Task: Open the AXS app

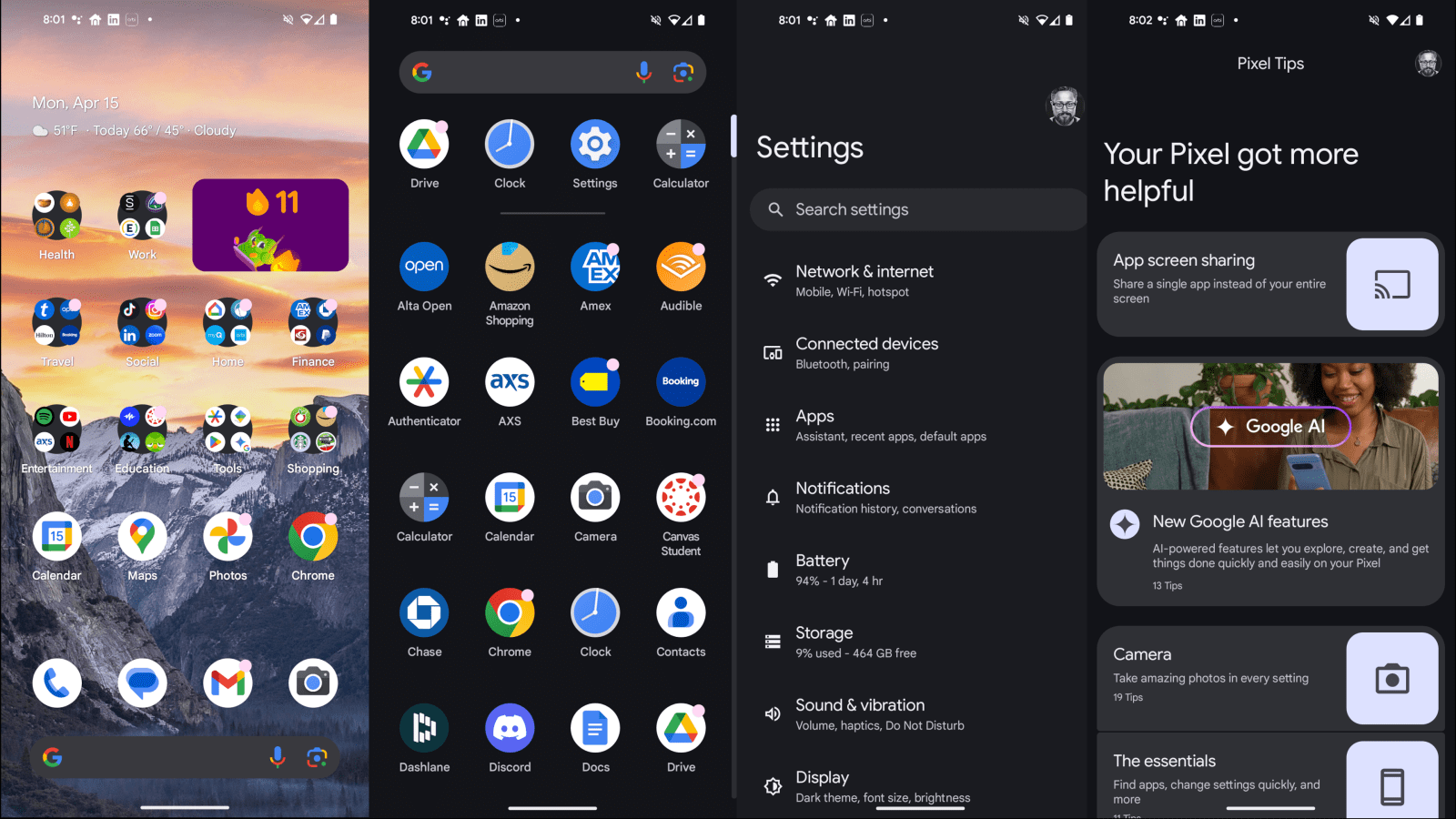Action: 510,382
